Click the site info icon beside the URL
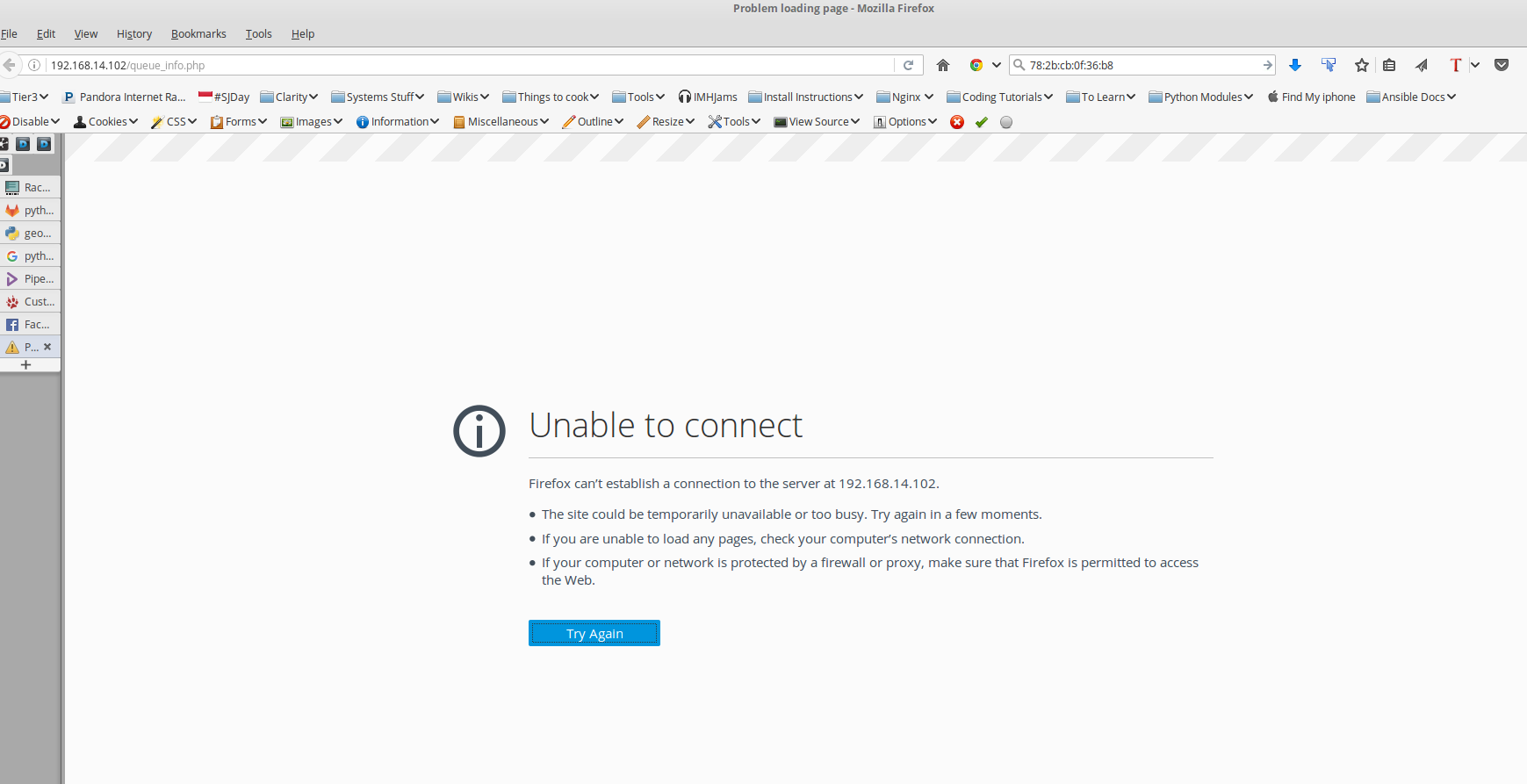Viewport: 1527px width, 784px height. click(x=34, y=65)
